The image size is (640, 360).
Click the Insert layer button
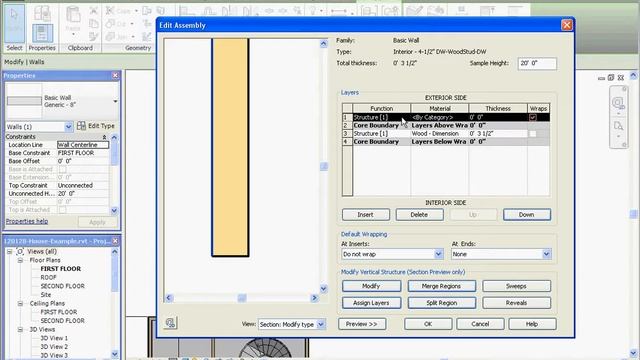[x=365, y=215]
